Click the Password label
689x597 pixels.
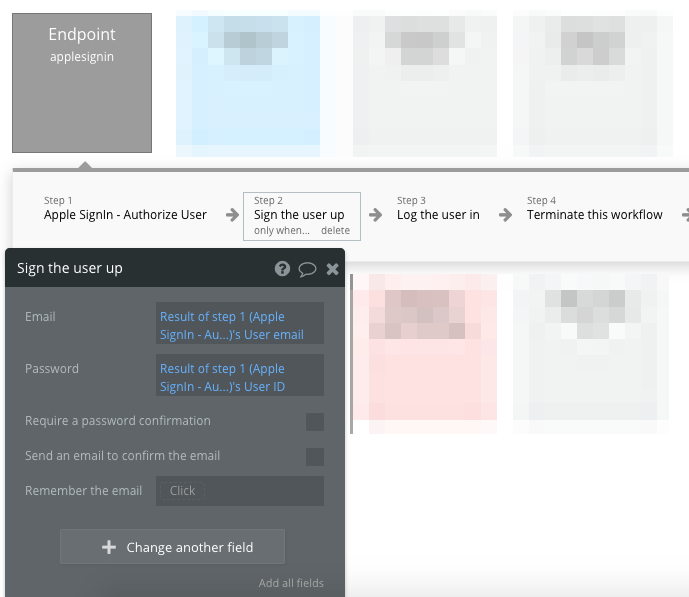pos(52,369)
